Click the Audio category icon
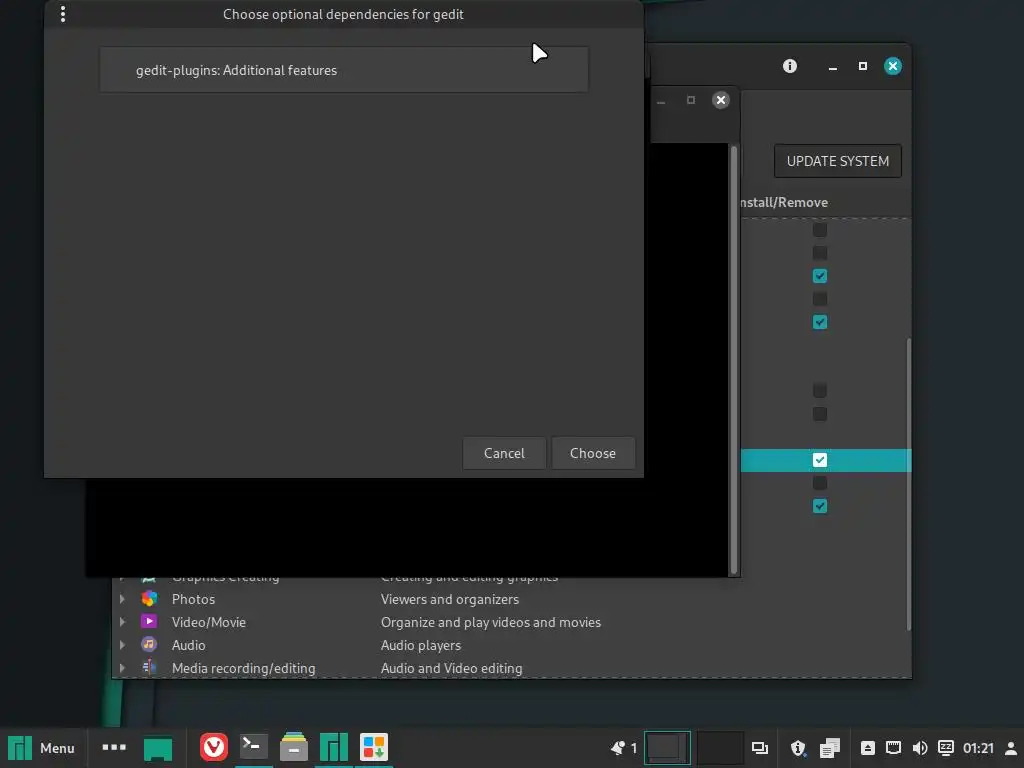The width and height of the screenshot is (1024, 768). [149, 645]
